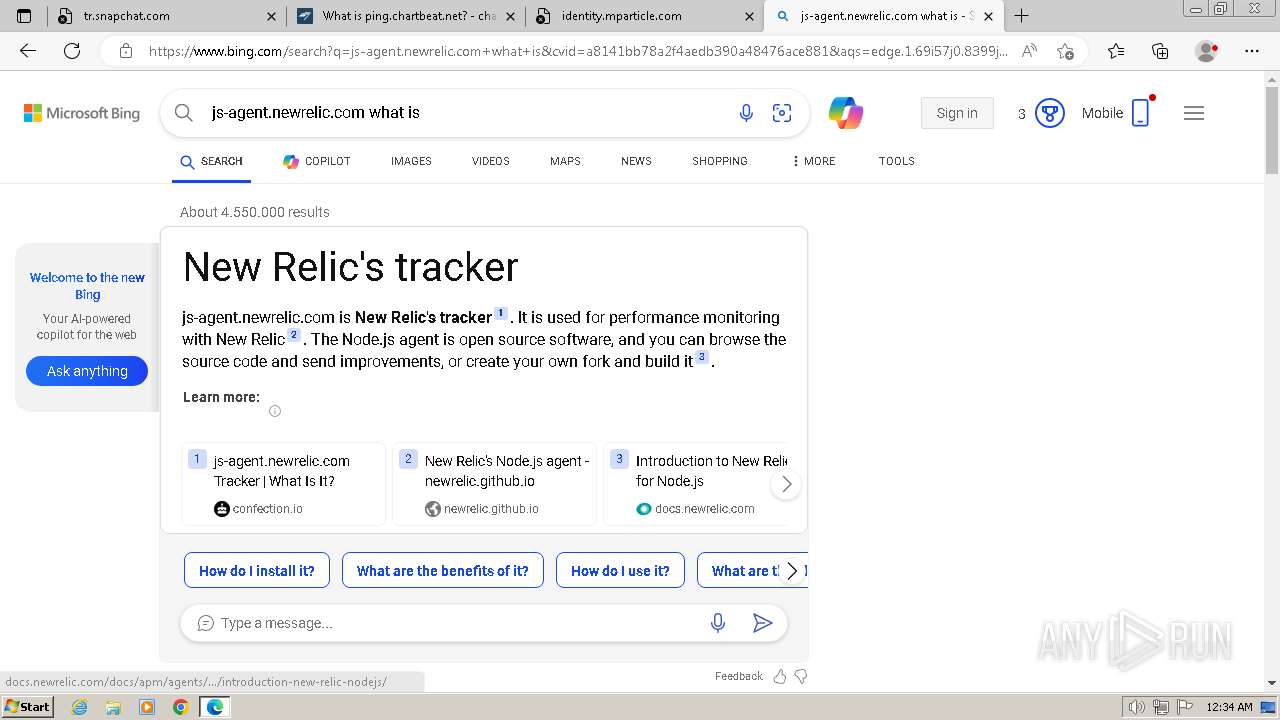
Task: Click suggestion How do I install it?
Action: (257, 571)
